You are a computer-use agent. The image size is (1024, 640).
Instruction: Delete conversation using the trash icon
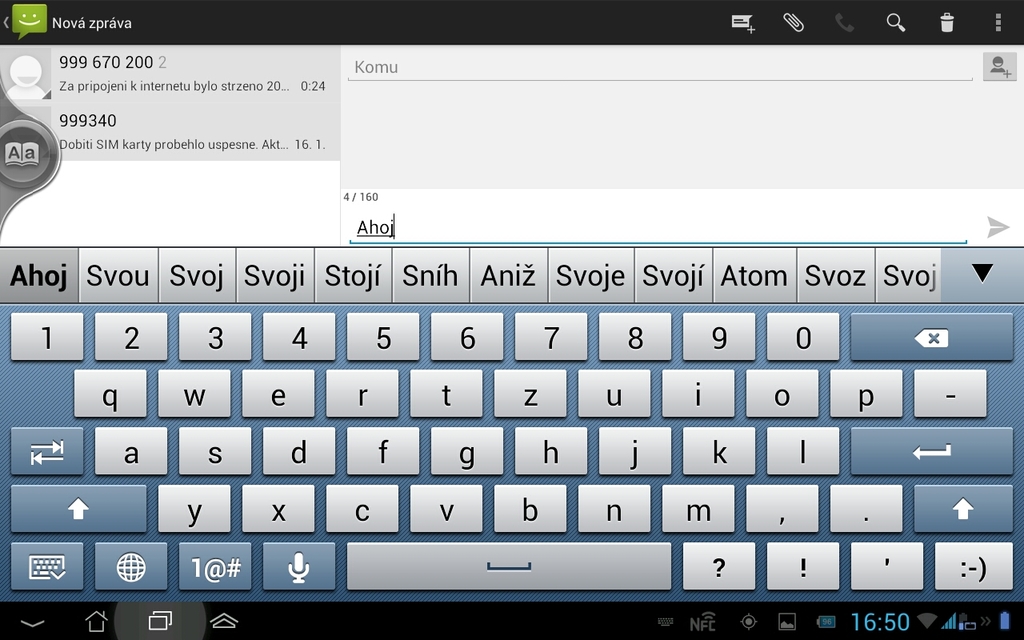click(x=945, y=22)
